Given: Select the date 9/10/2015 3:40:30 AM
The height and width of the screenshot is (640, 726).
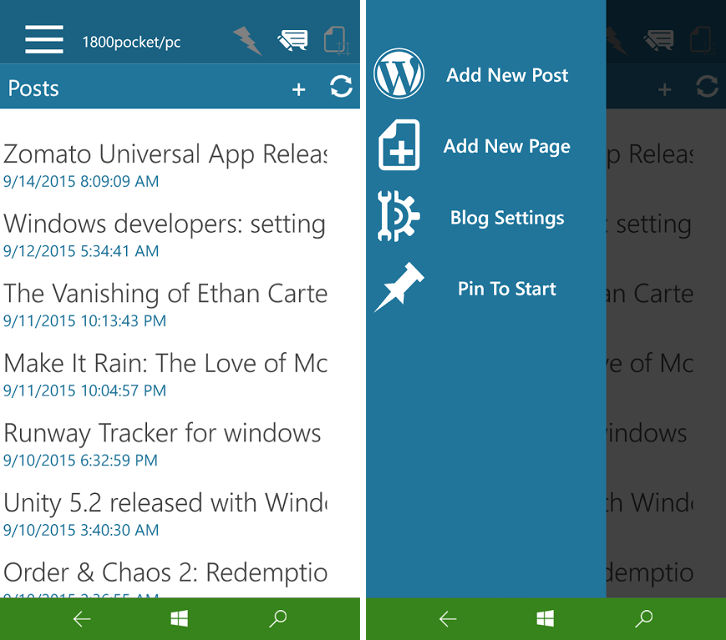Looking at the screenshot, I should tap(81, 530).
